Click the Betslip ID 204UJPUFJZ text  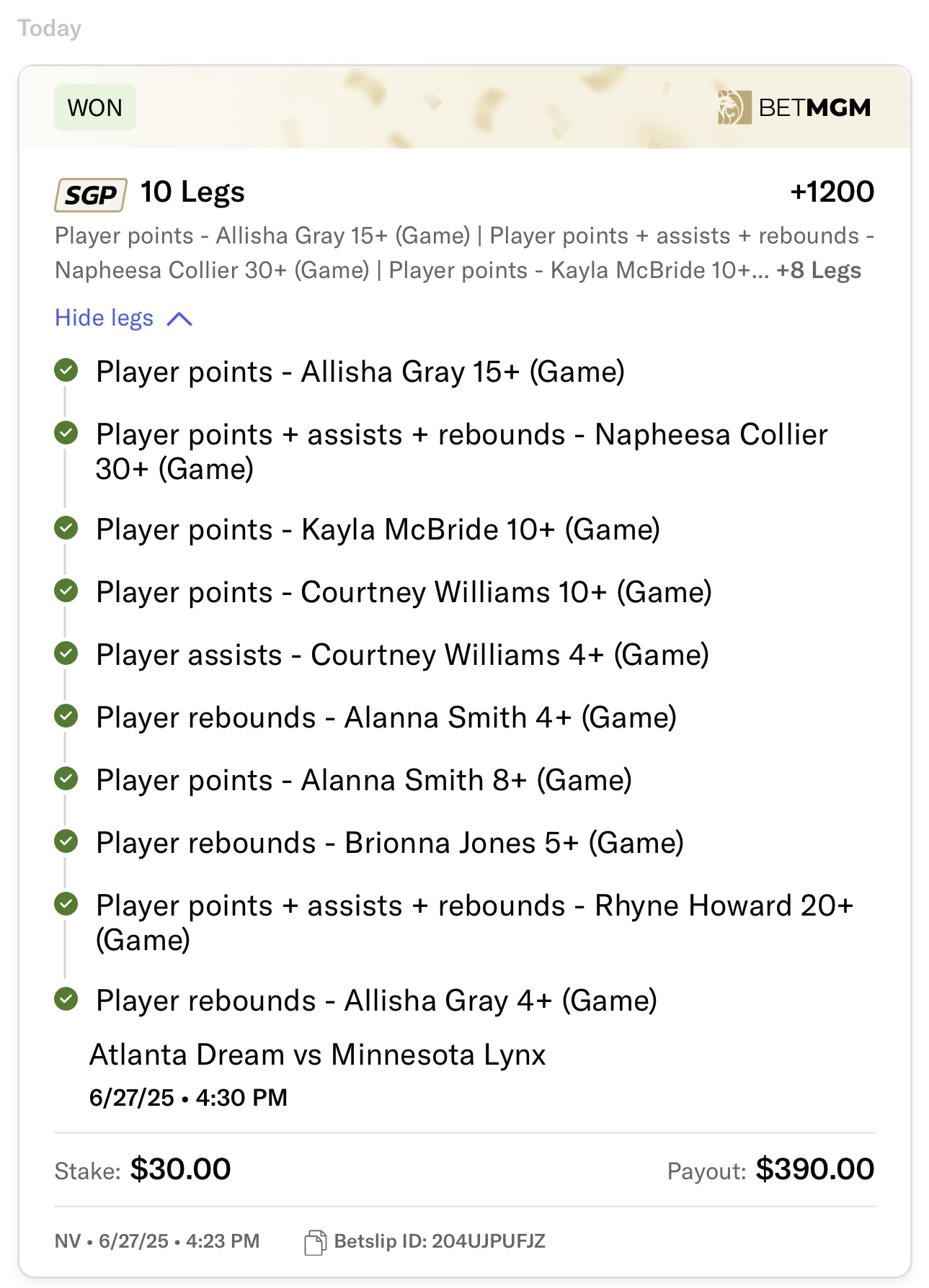[x=440, y=1241]
